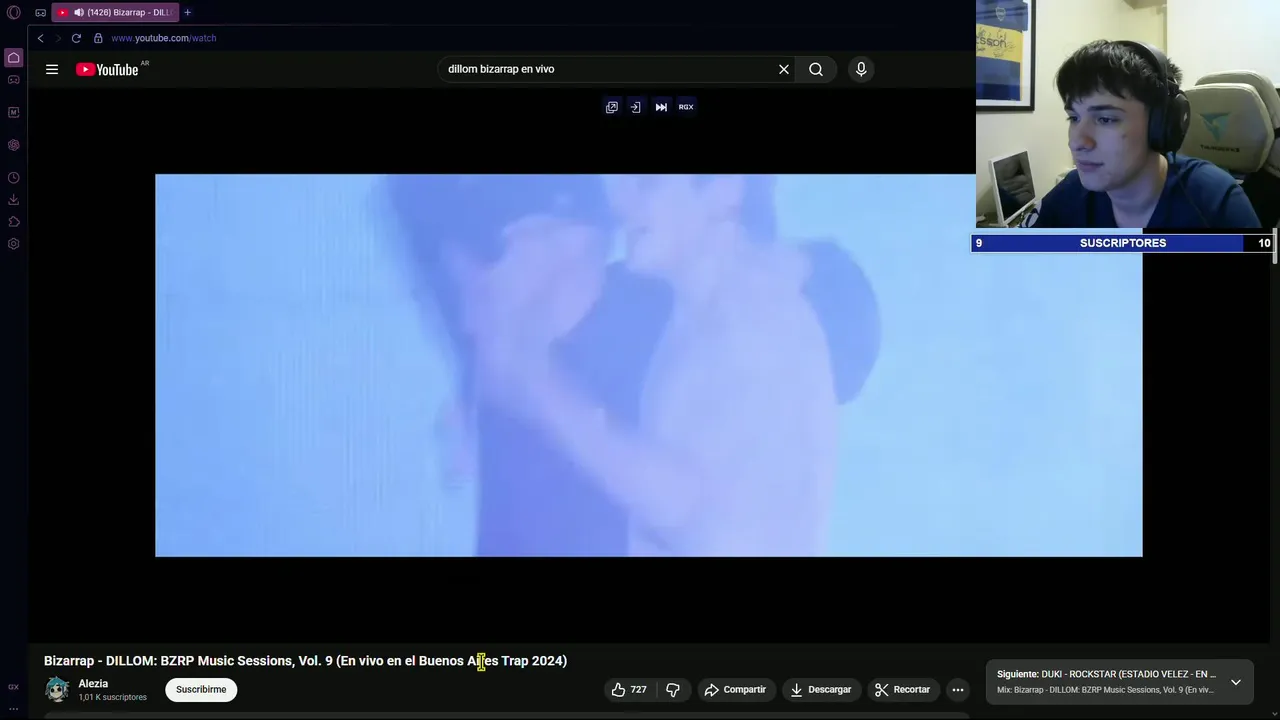The width and height of the screenshot is (1280, 720).
Task: Go forward one page
Action: click(x=58, y=38)
